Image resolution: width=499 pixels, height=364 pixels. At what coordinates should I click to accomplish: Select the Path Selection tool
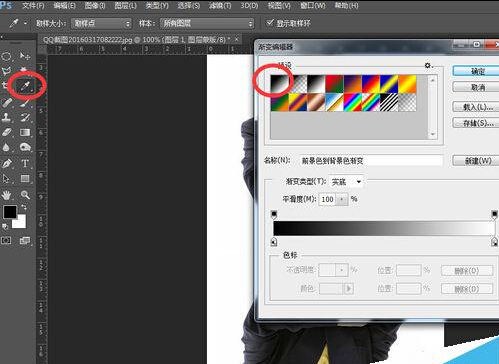pos(7,179)
